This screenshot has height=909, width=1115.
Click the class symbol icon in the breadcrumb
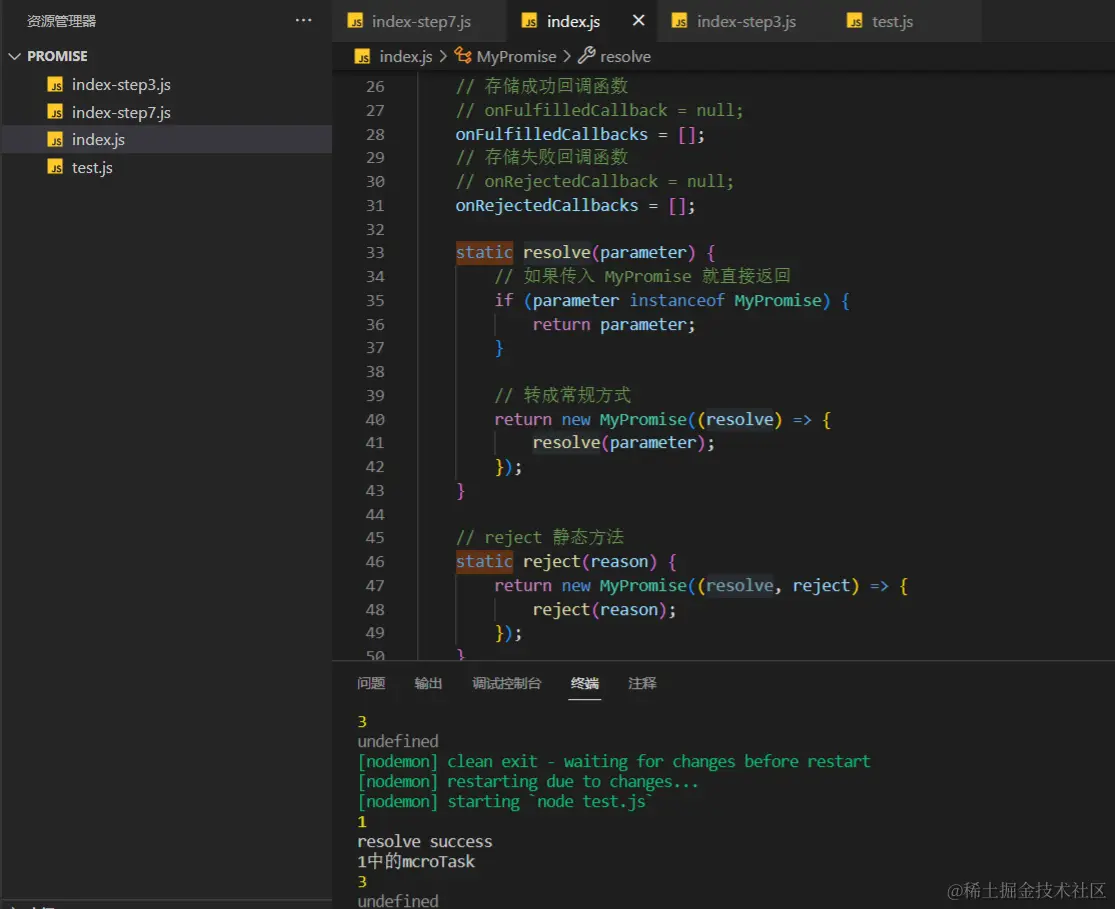[x=463, y=55]
